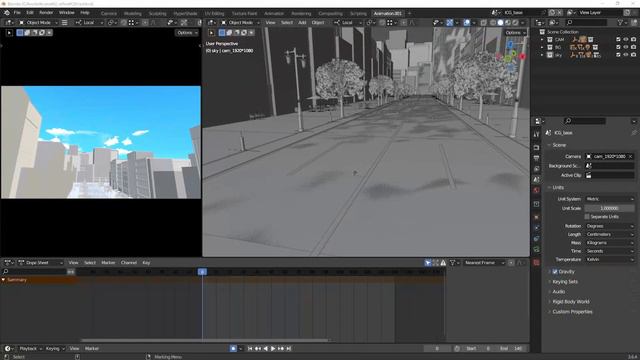Click the current frame marker in timeline
This screenshot has width=640, height=360.
click(x=202, y=272)
